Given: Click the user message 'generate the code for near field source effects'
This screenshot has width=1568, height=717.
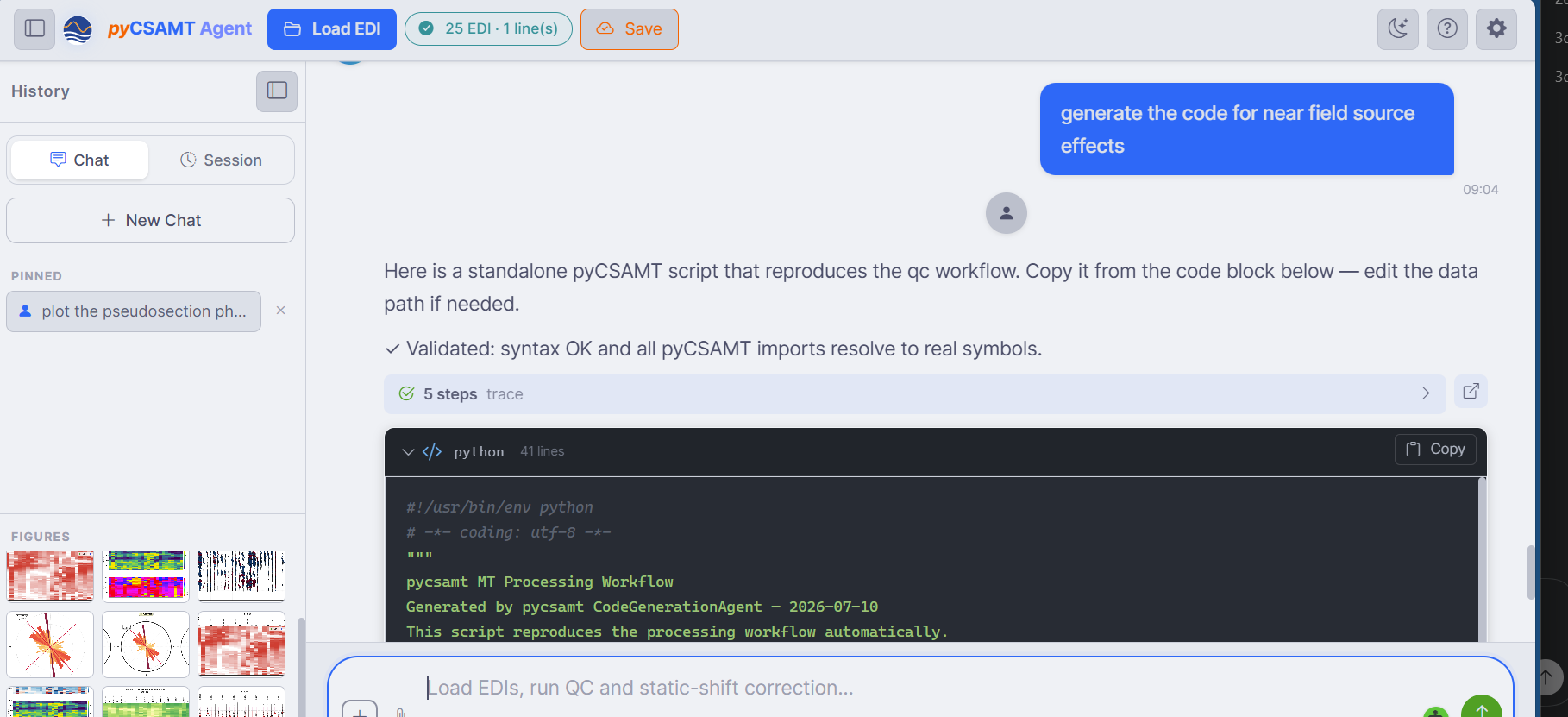Looking at the screenshot, I should [1246, 129].
